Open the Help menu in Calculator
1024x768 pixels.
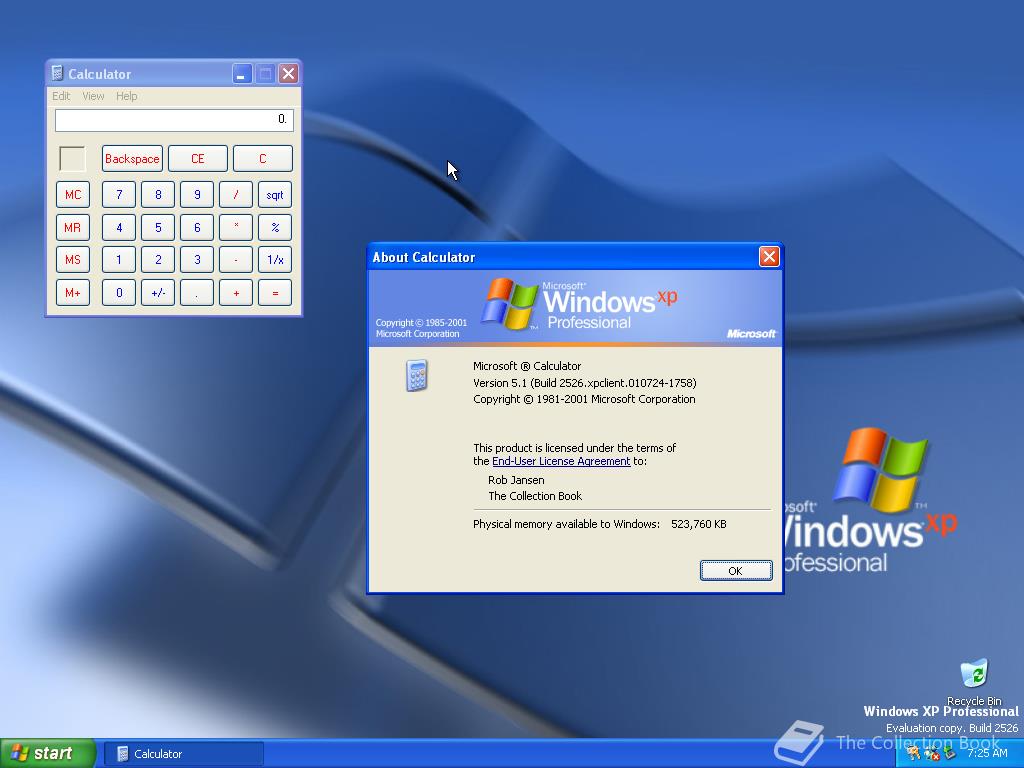coord(127,96)
